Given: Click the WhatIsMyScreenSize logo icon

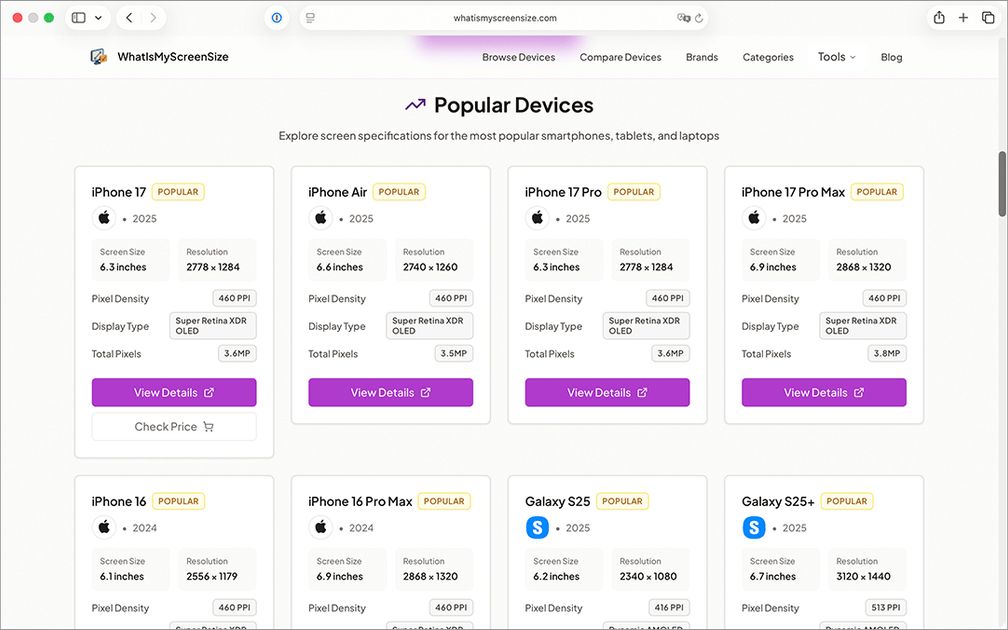Looking at the screenshot, I should click(x=98, y=57).
